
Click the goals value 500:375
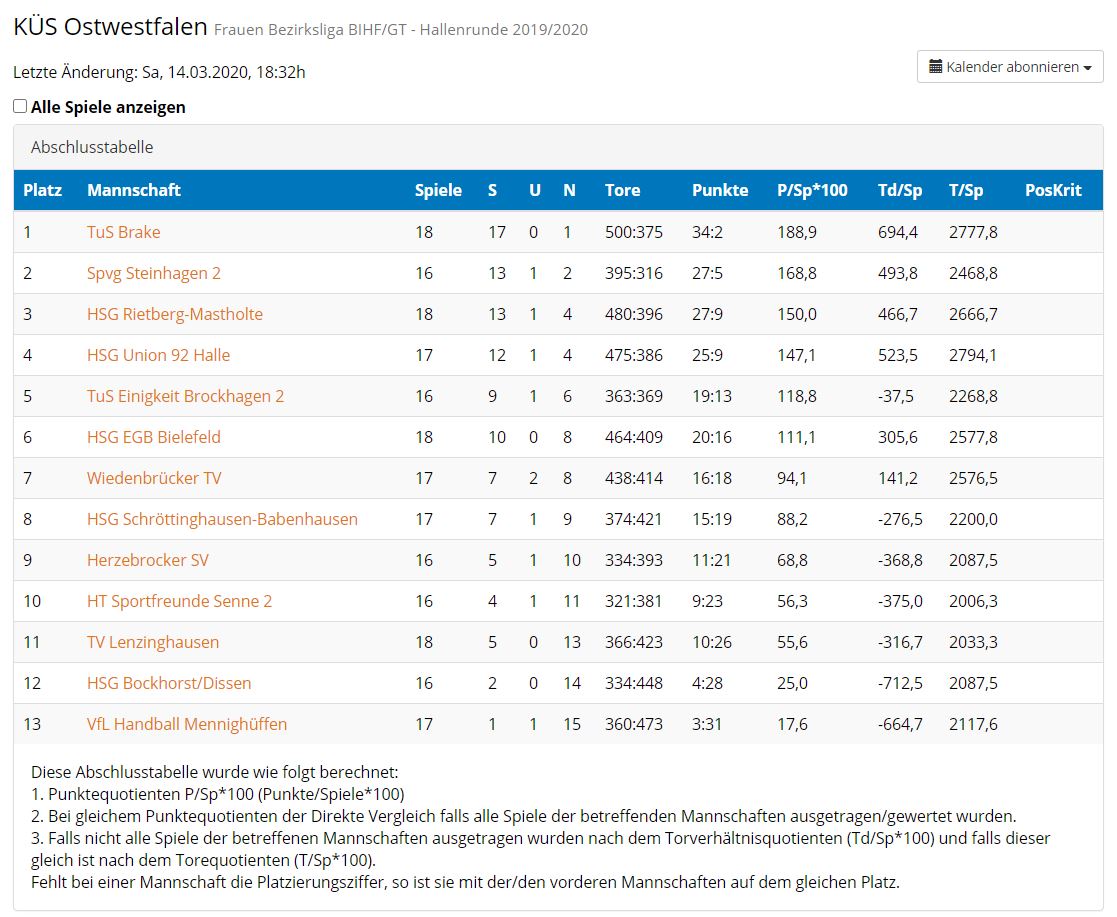coord(634,232)
